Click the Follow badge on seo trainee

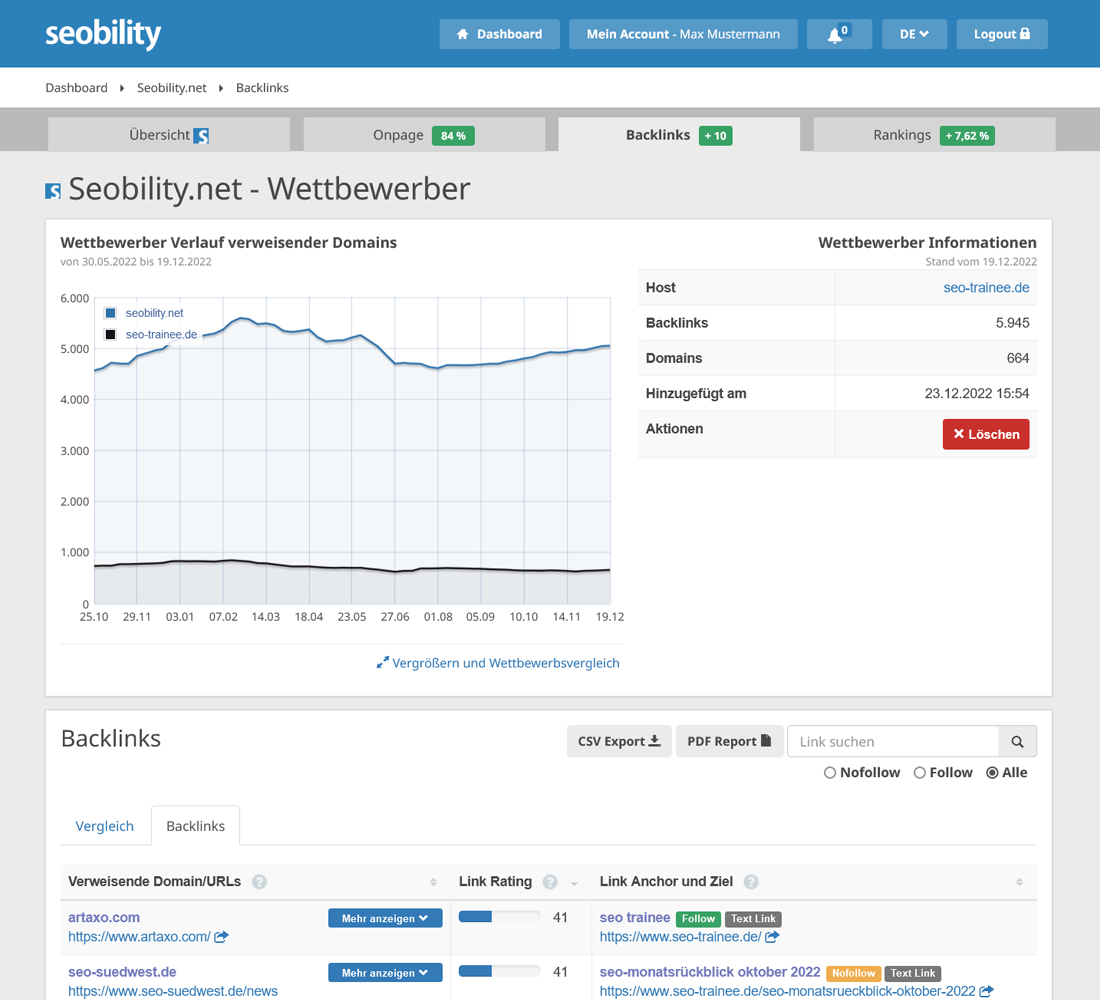click(698, 919)
